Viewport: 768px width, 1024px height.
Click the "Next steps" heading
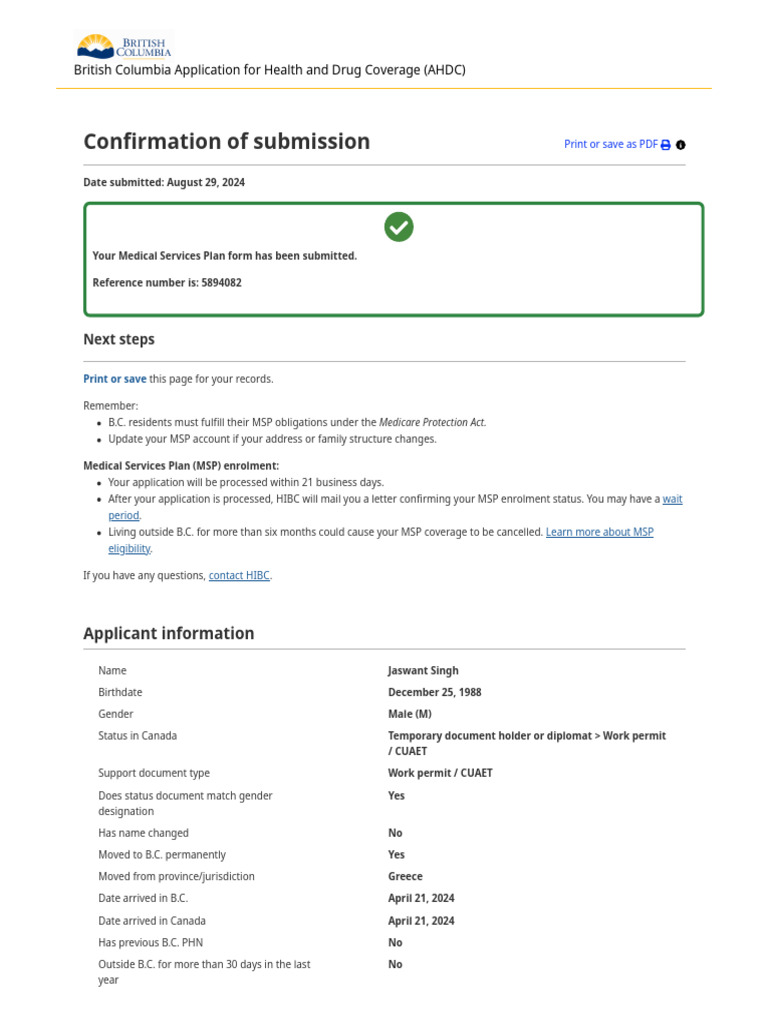[119, 339]
